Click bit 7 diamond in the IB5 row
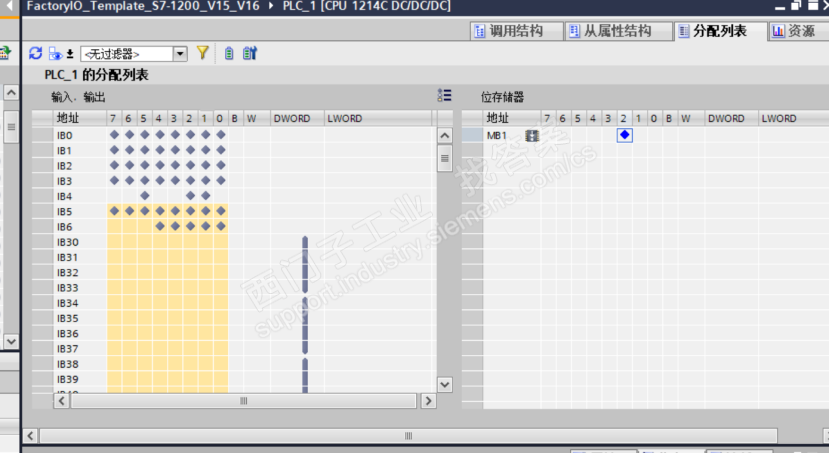The height and width of the screenshot is (453, 830). [114, 211]
